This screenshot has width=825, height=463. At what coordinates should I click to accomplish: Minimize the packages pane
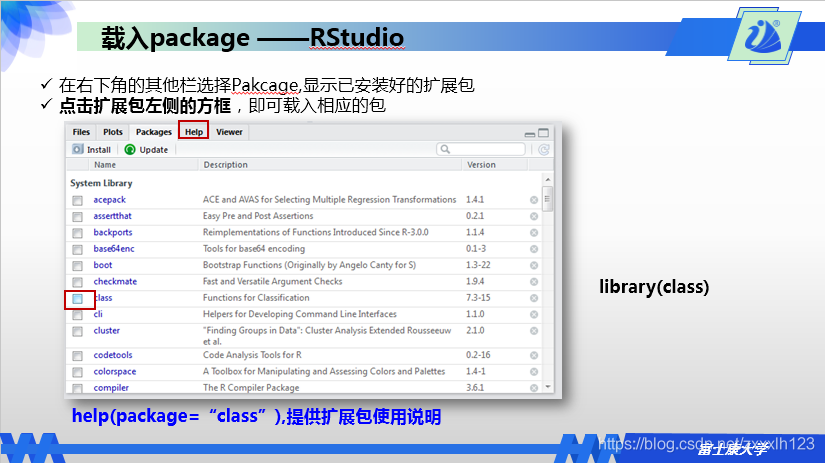click(529, 134)
